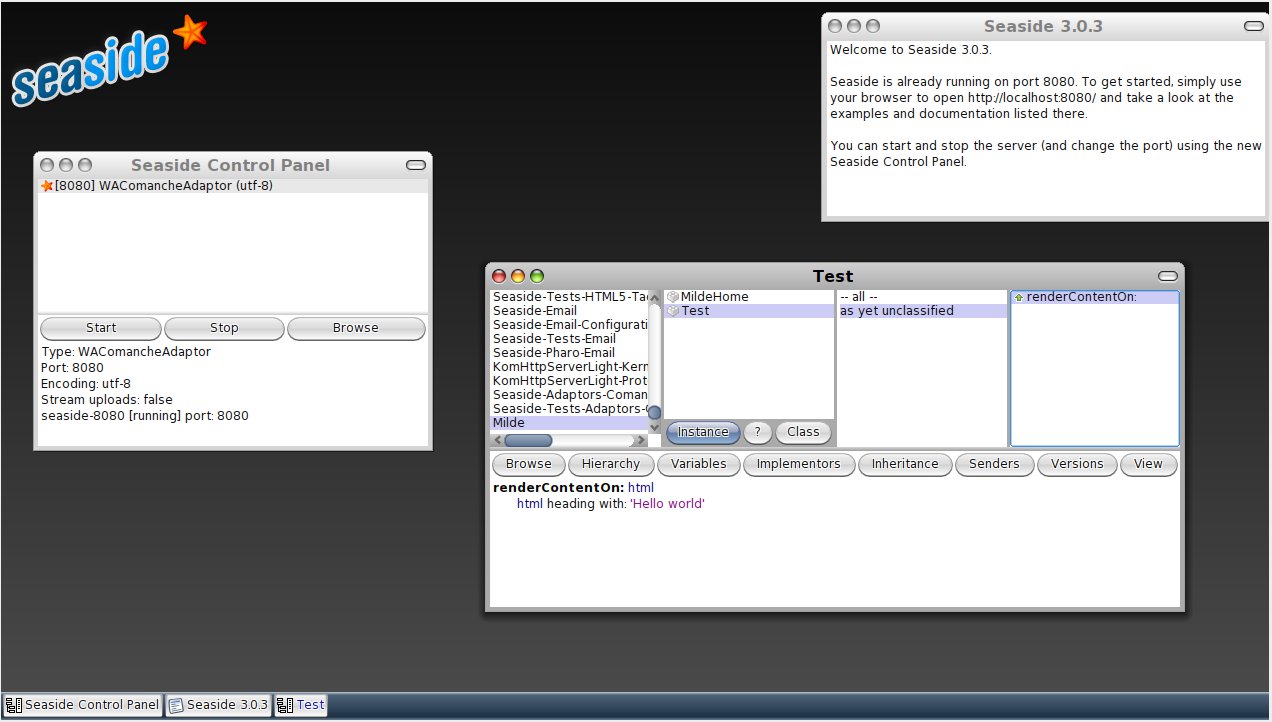
Task: Find Implementors of renderContentOn:
Action: [799, 464]
